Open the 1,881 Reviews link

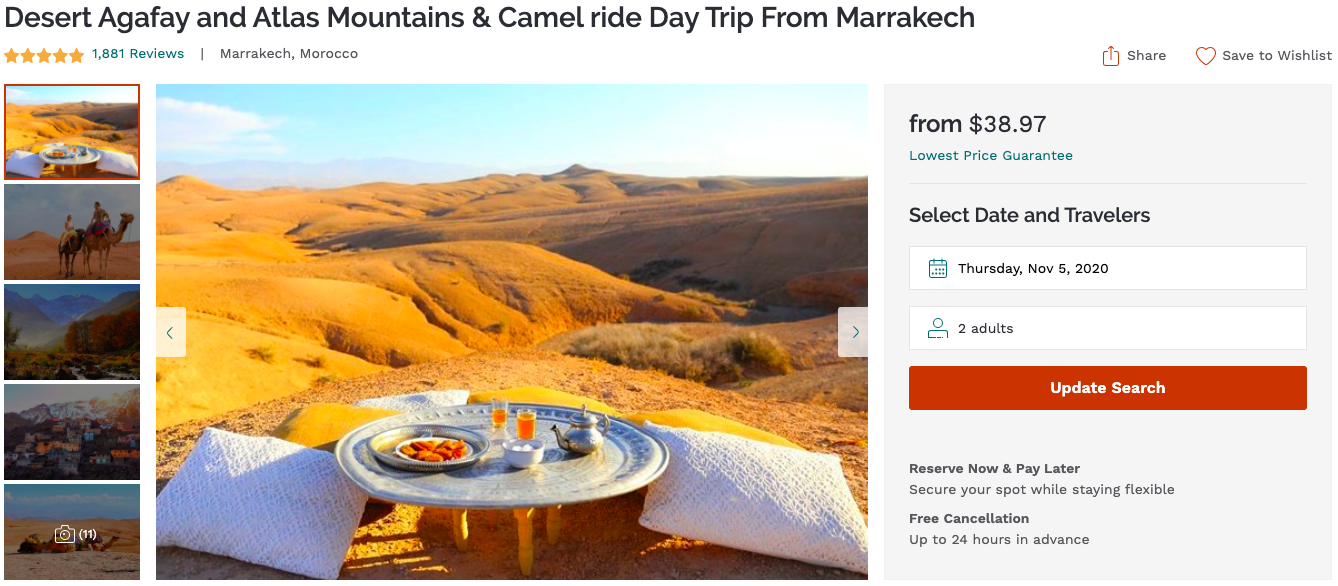(138, 54)
